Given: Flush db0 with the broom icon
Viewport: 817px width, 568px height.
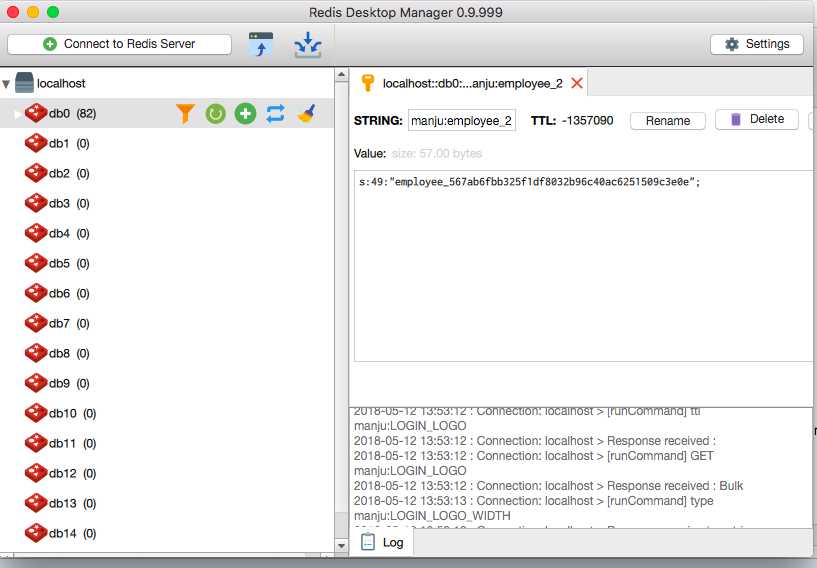Looking at the screenshot, I should point(306,113).
